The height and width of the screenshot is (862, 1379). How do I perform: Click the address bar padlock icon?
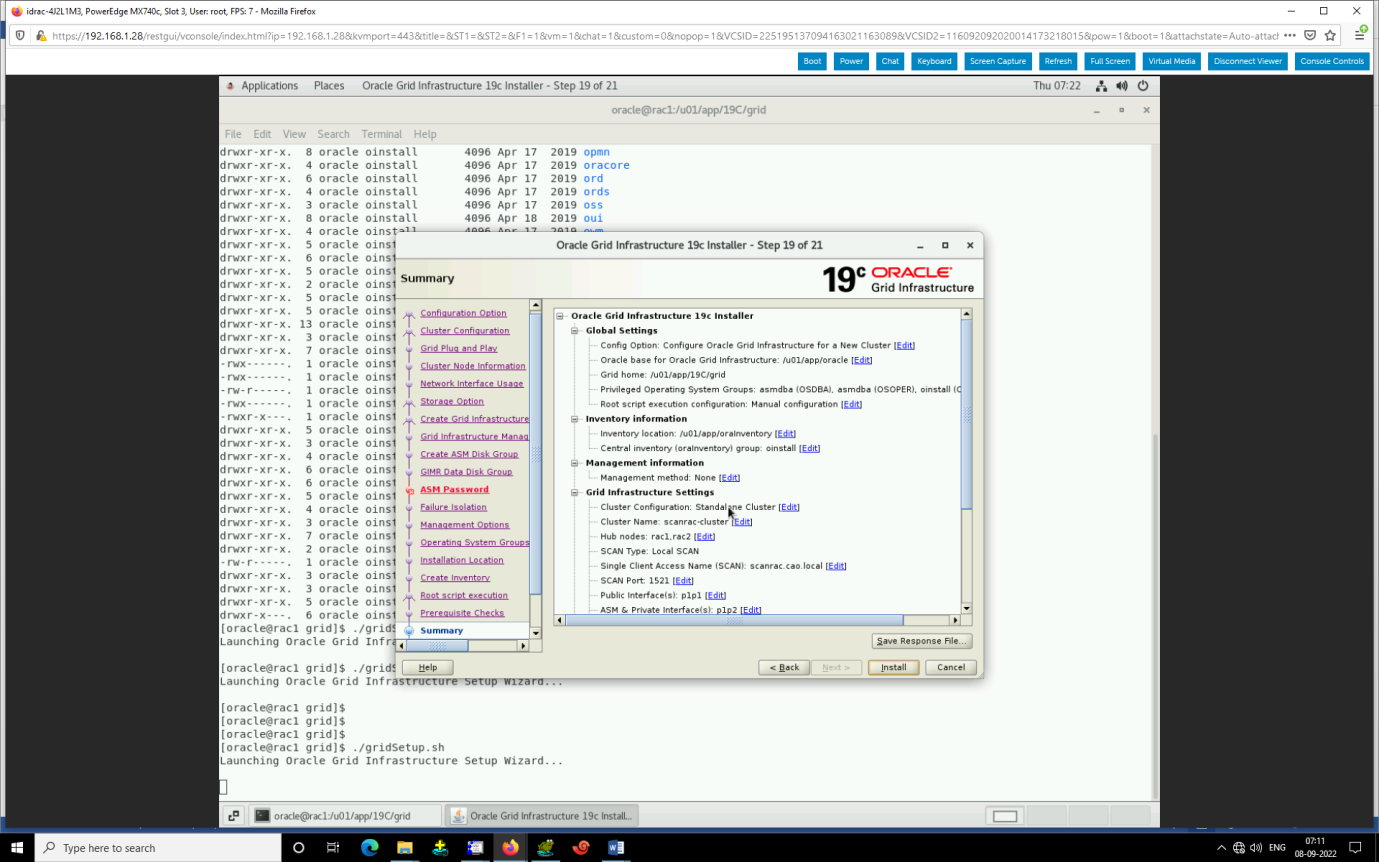[41, 35]
